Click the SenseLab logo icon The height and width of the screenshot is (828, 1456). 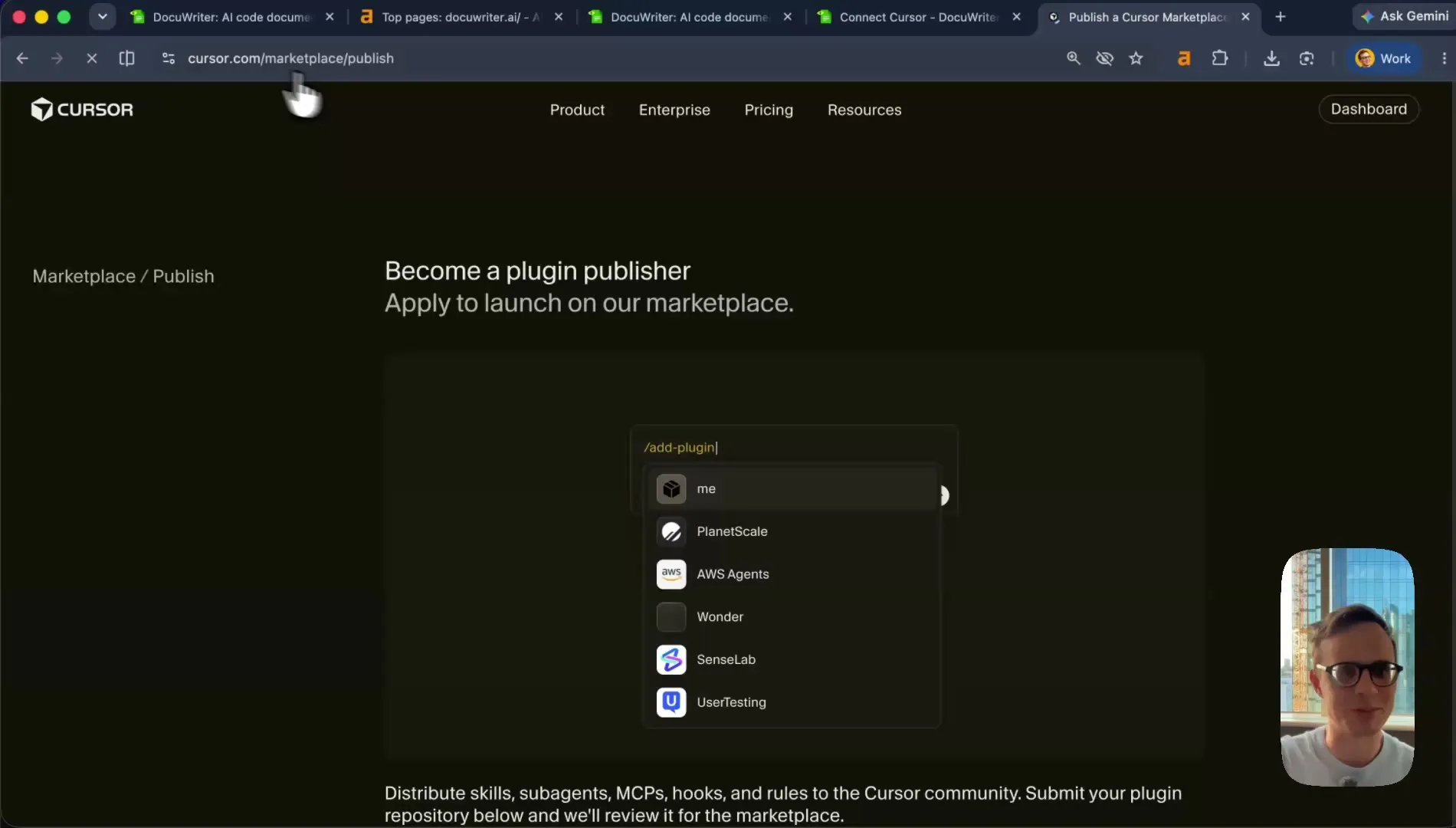671,659
